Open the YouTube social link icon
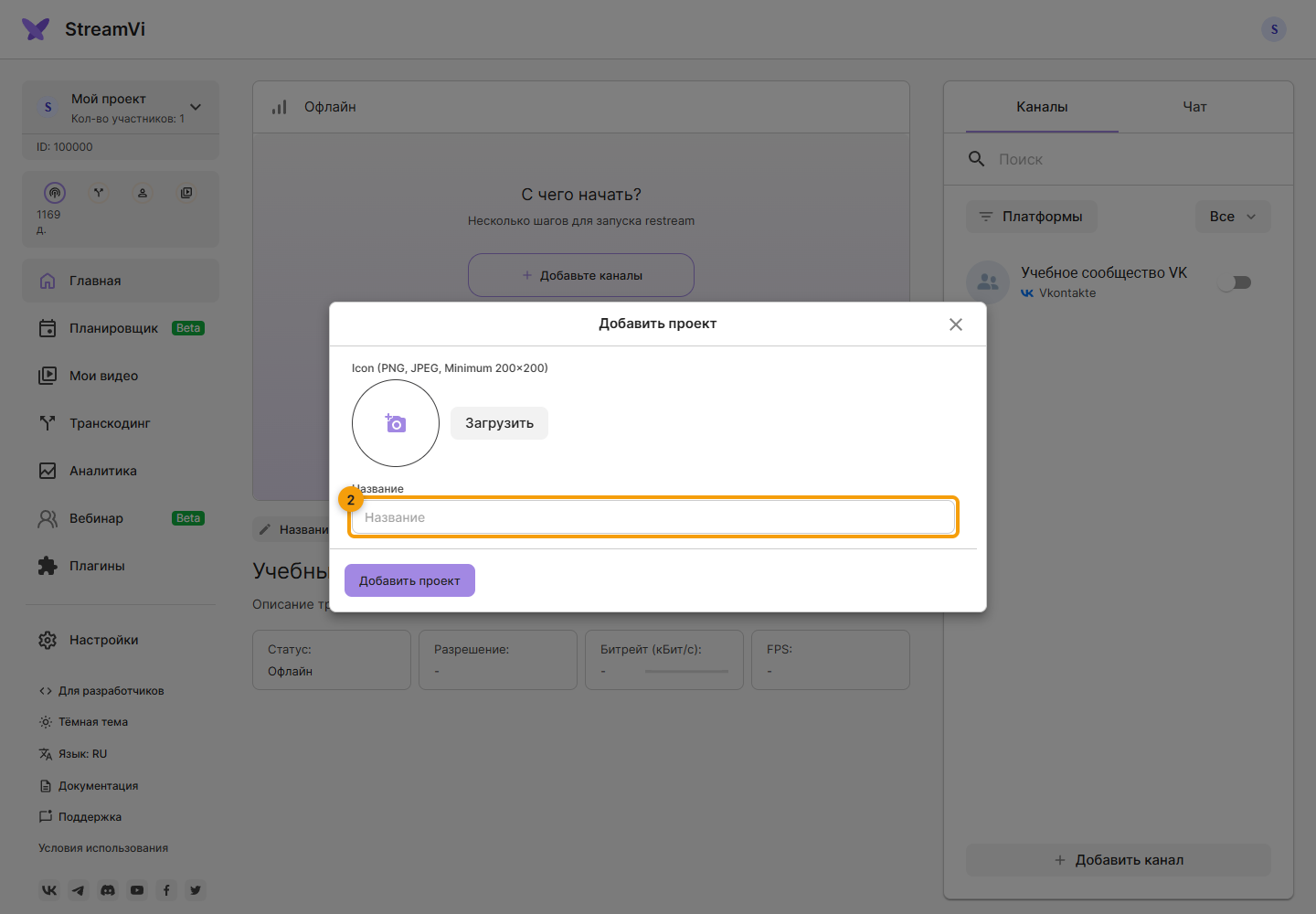1316x914 pixels. [x=137, y=890]
